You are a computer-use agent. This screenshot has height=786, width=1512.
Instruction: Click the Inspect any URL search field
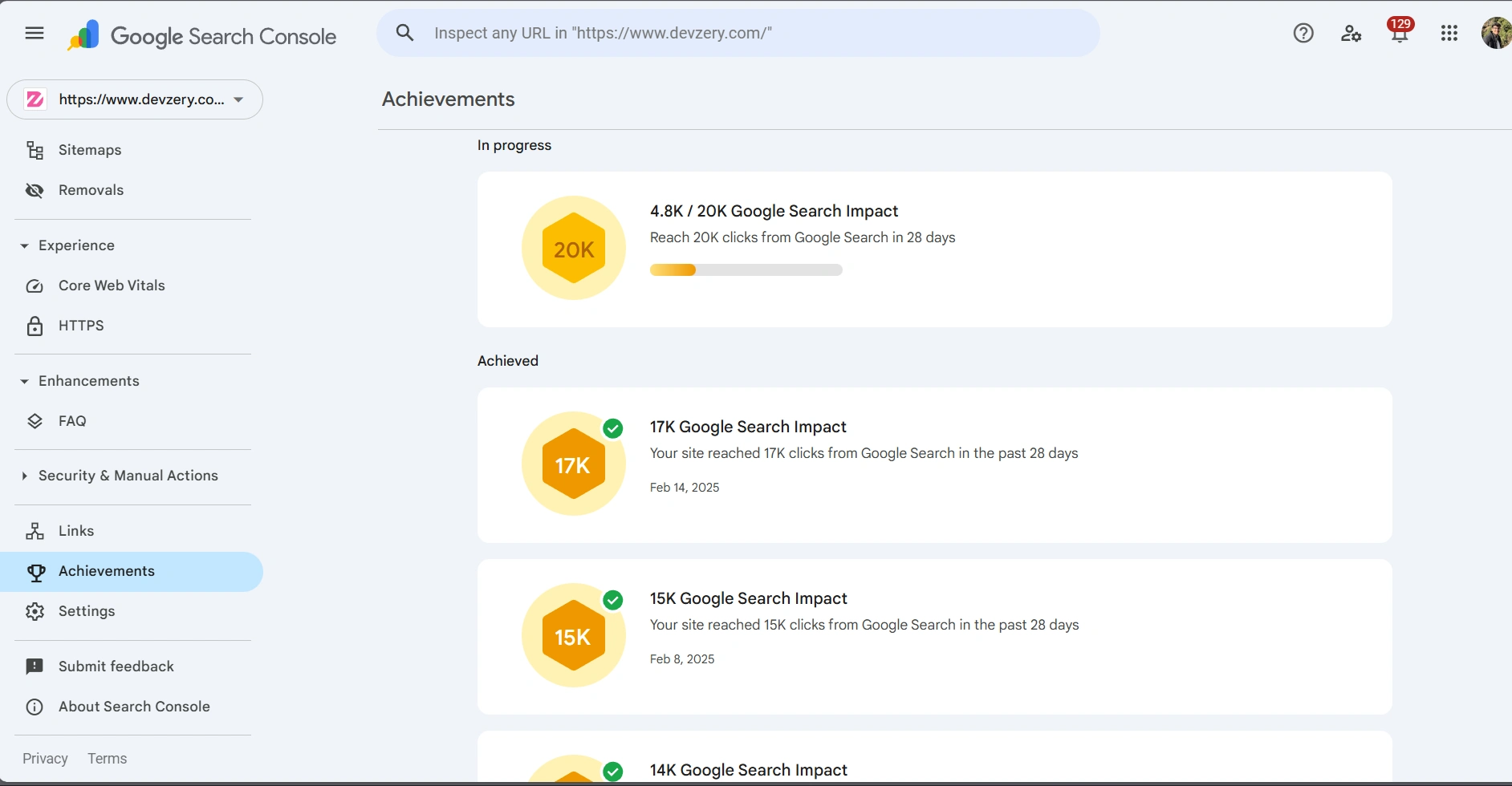(738, 33)
